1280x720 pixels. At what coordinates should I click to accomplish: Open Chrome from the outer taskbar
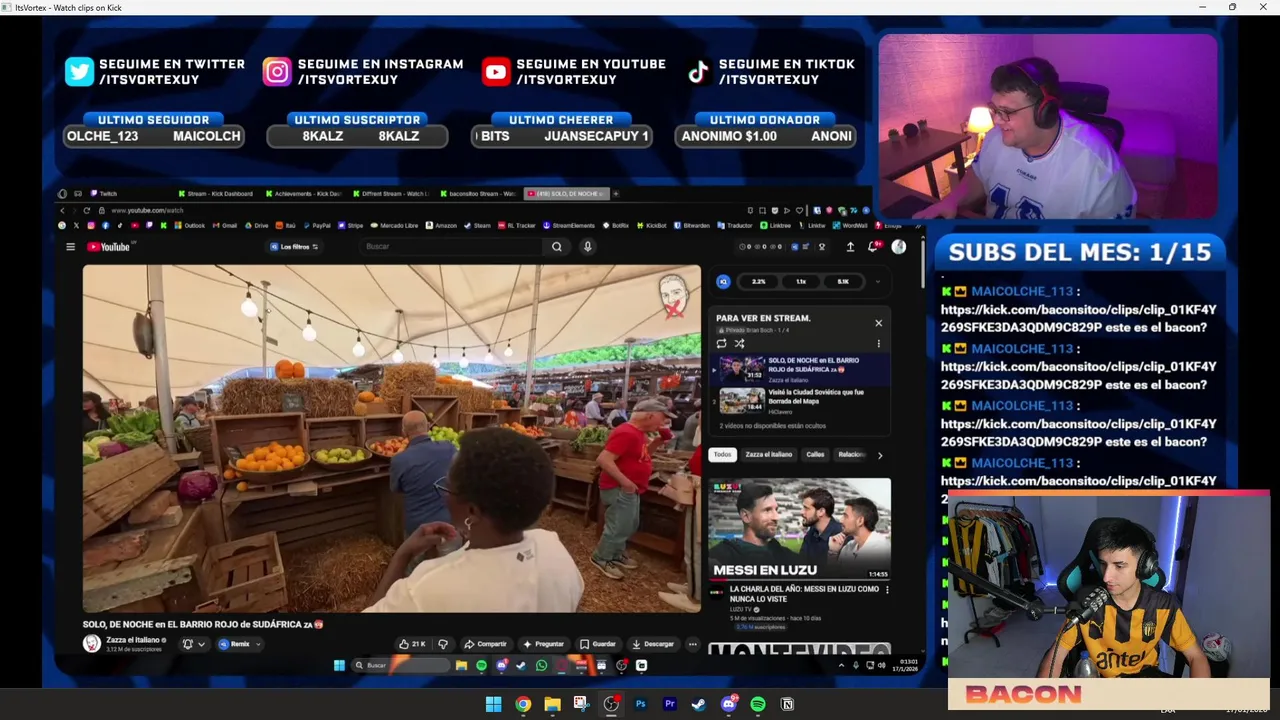click(x=523, y=704)
